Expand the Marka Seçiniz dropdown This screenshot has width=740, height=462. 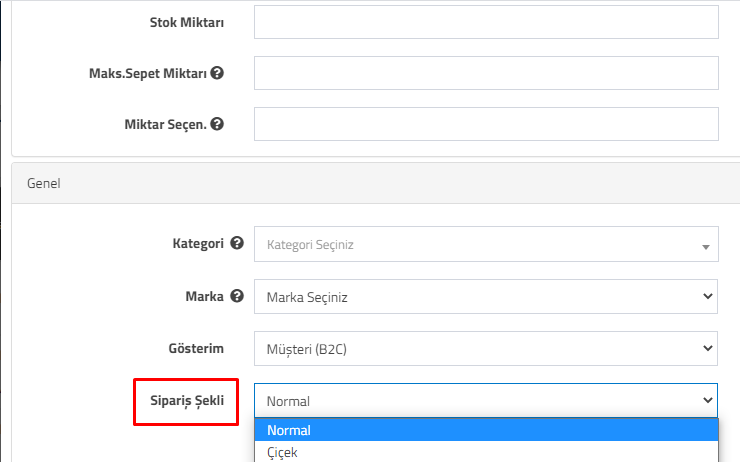pyautogui.click(x=486, y=296)
